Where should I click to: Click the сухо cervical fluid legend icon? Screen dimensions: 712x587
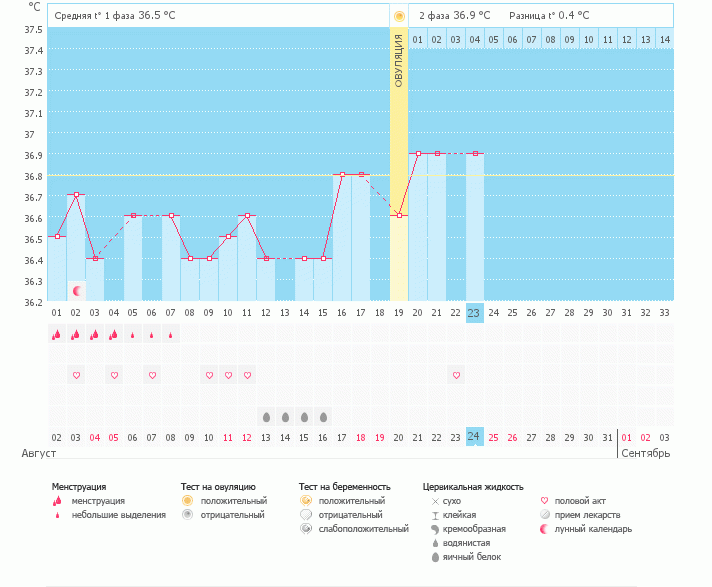[x=434, y=501]
